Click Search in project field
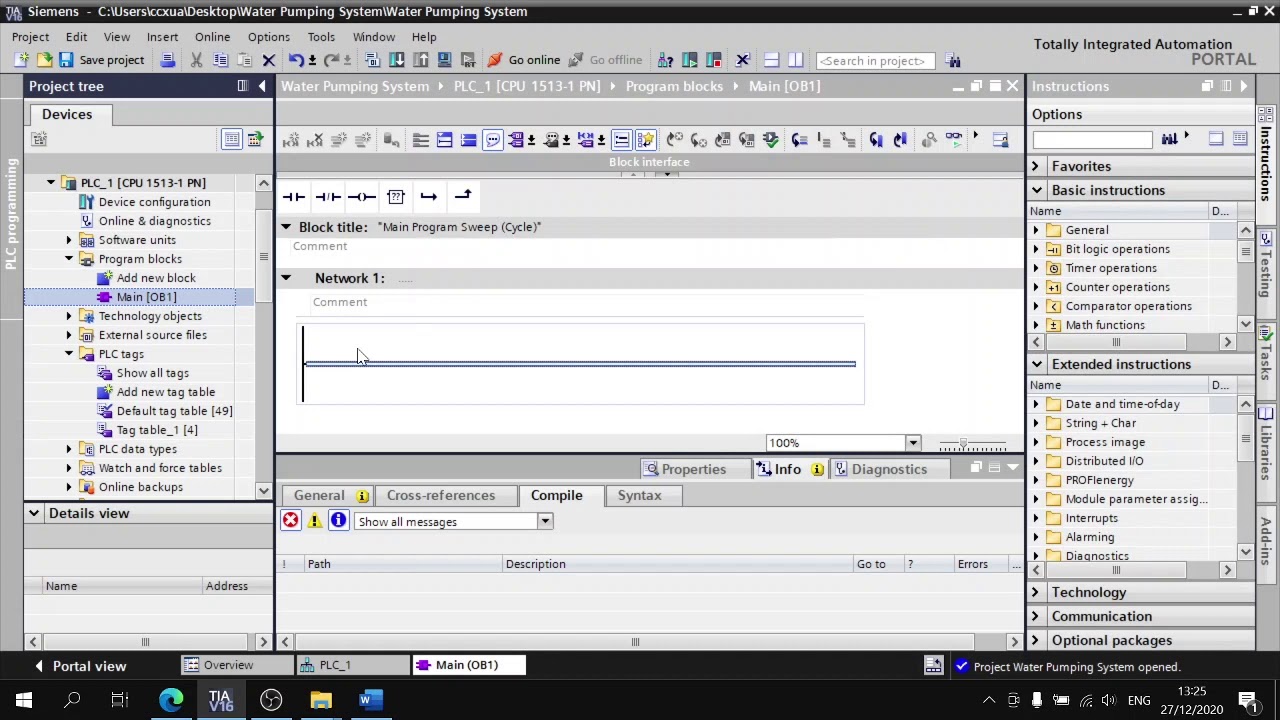Screen dimensions: 1280x720 pyautogui.click(x=875, y=61)
